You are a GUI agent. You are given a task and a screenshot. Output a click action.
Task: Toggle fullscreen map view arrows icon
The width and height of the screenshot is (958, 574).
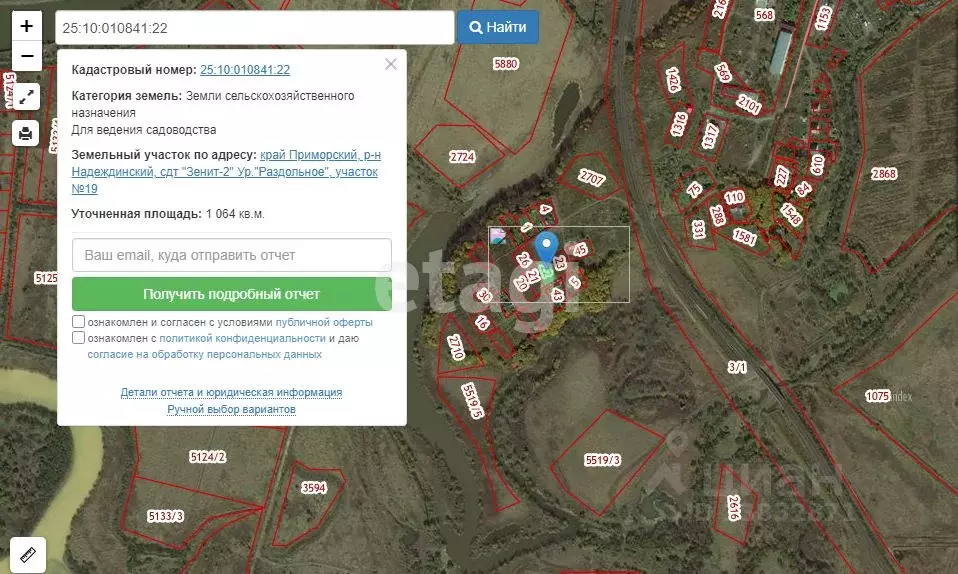(26, 97)
